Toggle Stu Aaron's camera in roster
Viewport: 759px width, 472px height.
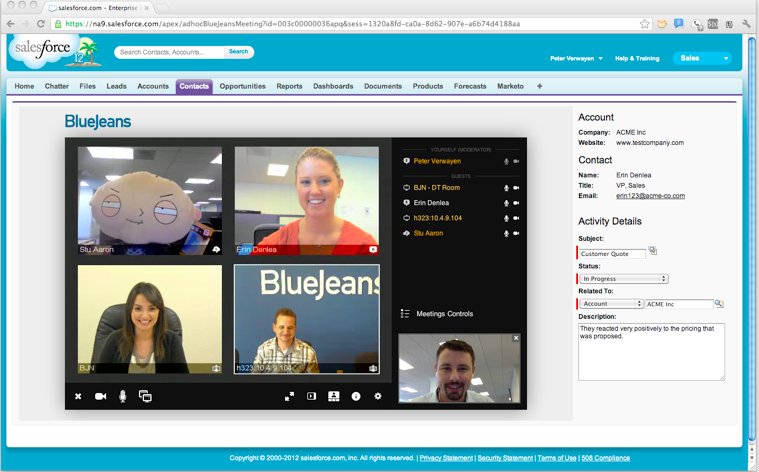pos(516,233)
